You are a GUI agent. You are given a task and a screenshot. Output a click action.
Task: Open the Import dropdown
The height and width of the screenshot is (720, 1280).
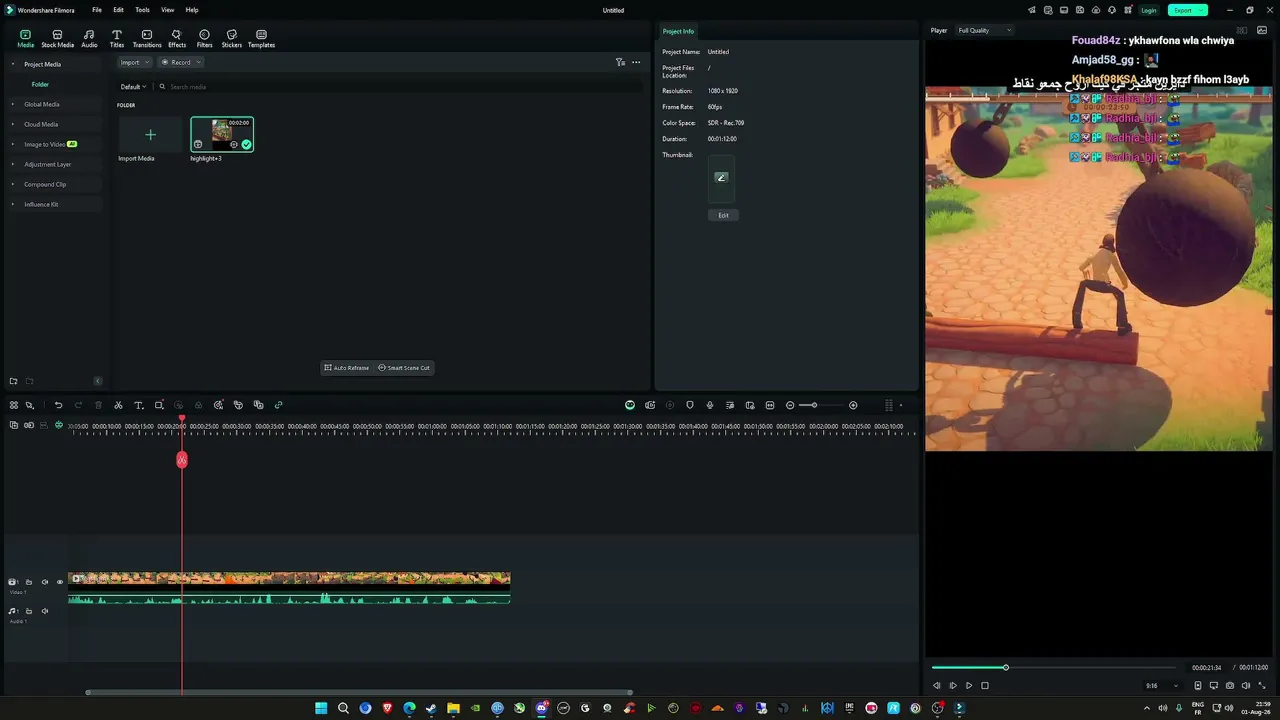(133, 62)
